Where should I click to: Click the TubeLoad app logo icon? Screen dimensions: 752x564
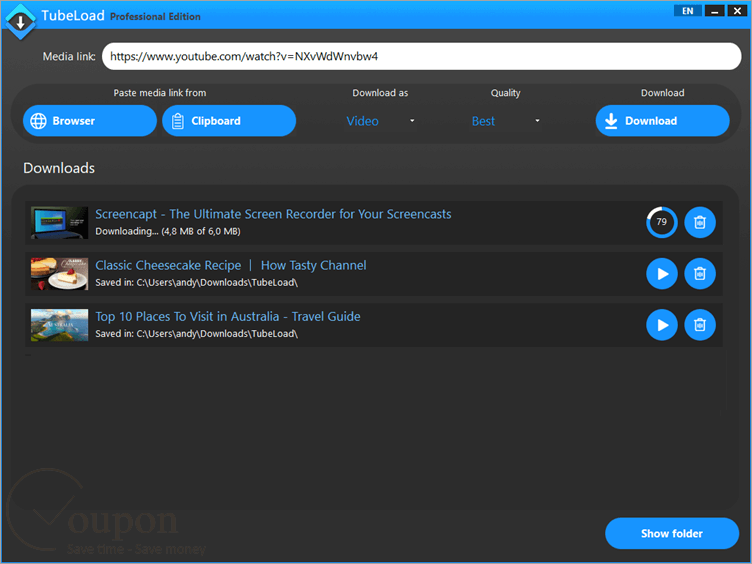pos(20,21)
